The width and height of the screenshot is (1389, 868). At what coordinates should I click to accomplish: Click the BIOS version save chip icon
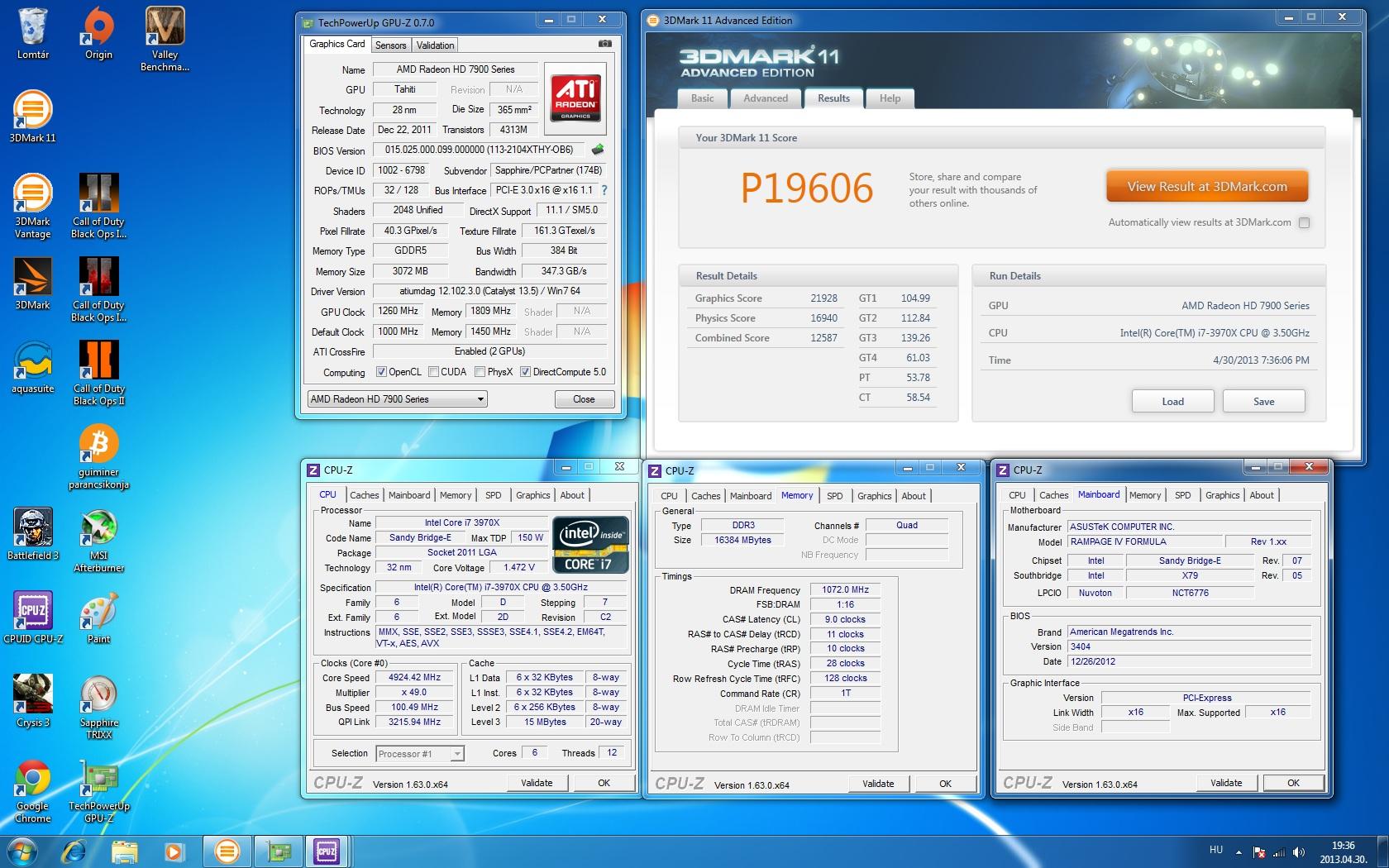(x=598, y=150)
